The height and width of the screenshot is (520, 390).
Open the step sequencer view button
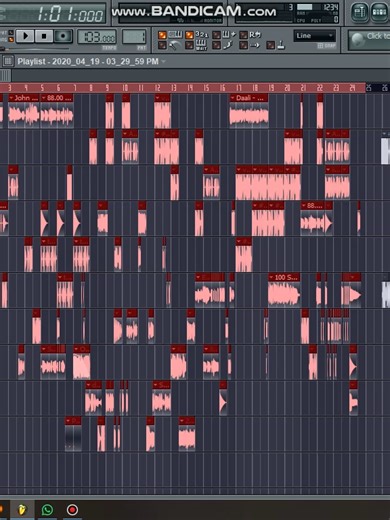[x=379, y=12]
